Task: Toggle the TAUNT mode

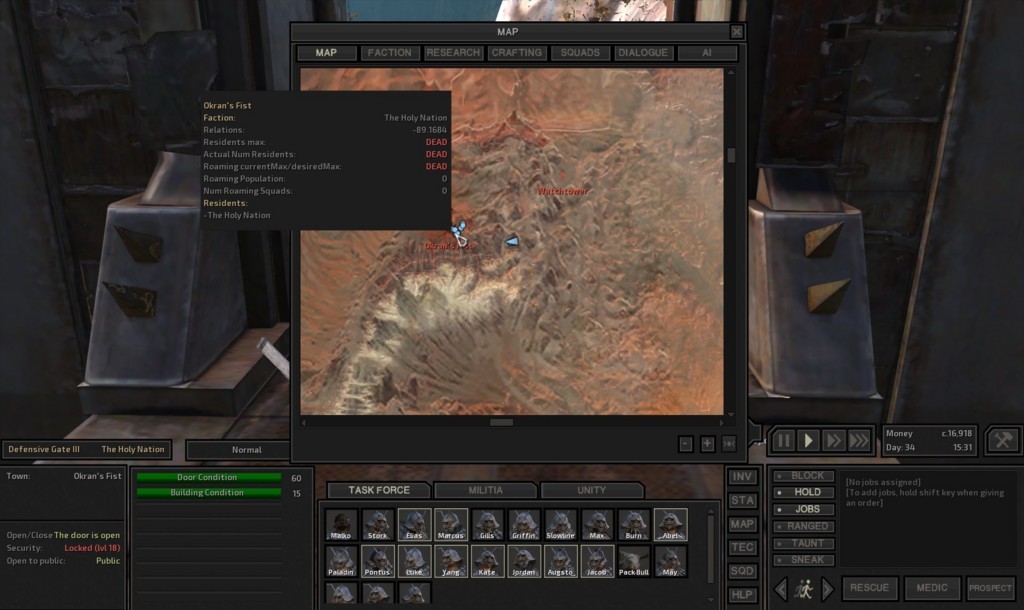Action: [x=804, y=543]
